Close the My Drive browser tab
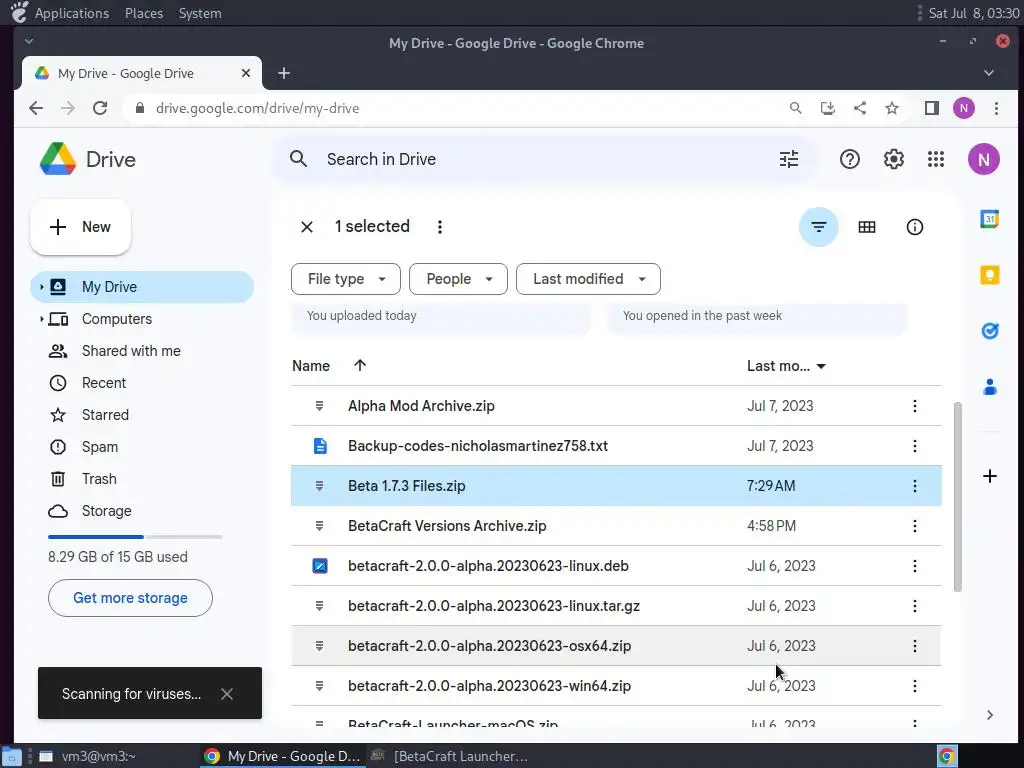 click(x=246, y=73)
